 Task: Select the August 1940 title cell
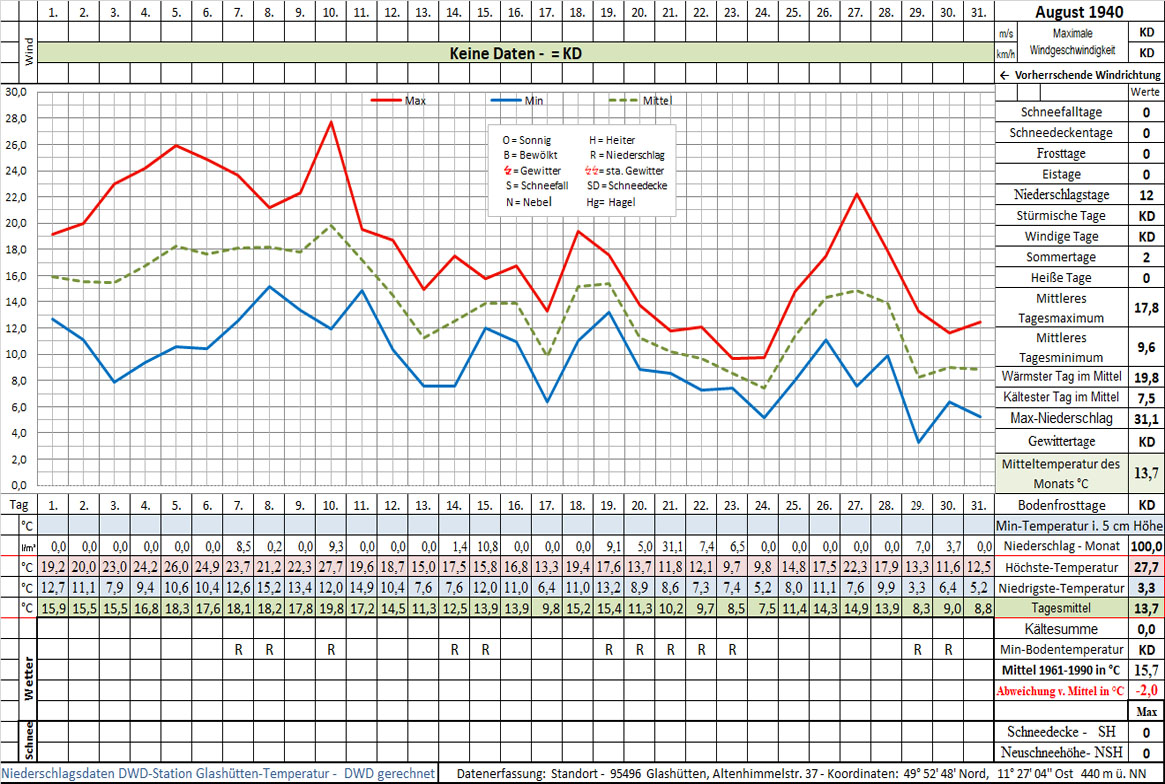click(x=1080, y=12)
